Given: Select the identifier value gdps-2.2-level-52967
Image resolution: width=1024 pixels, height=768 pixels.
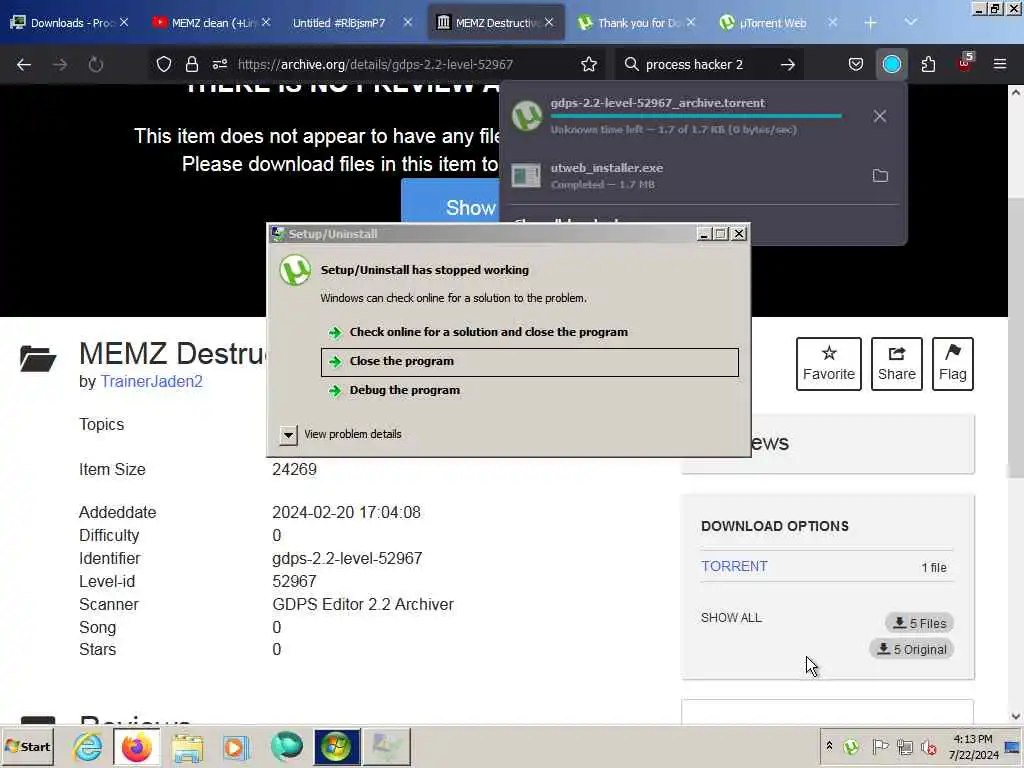Looking at the screenshot, I should pyautogui.click(x=347, y=558).
